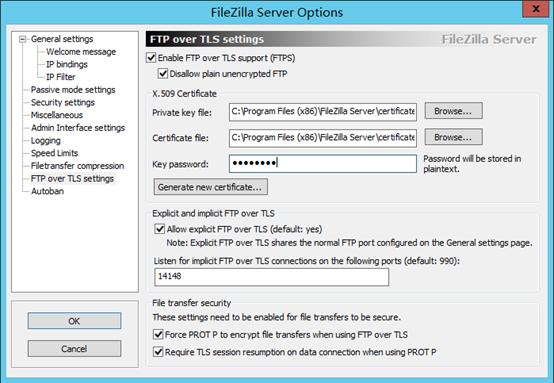
Task: Click Generate new certificate button
Action: coord(211,187)
